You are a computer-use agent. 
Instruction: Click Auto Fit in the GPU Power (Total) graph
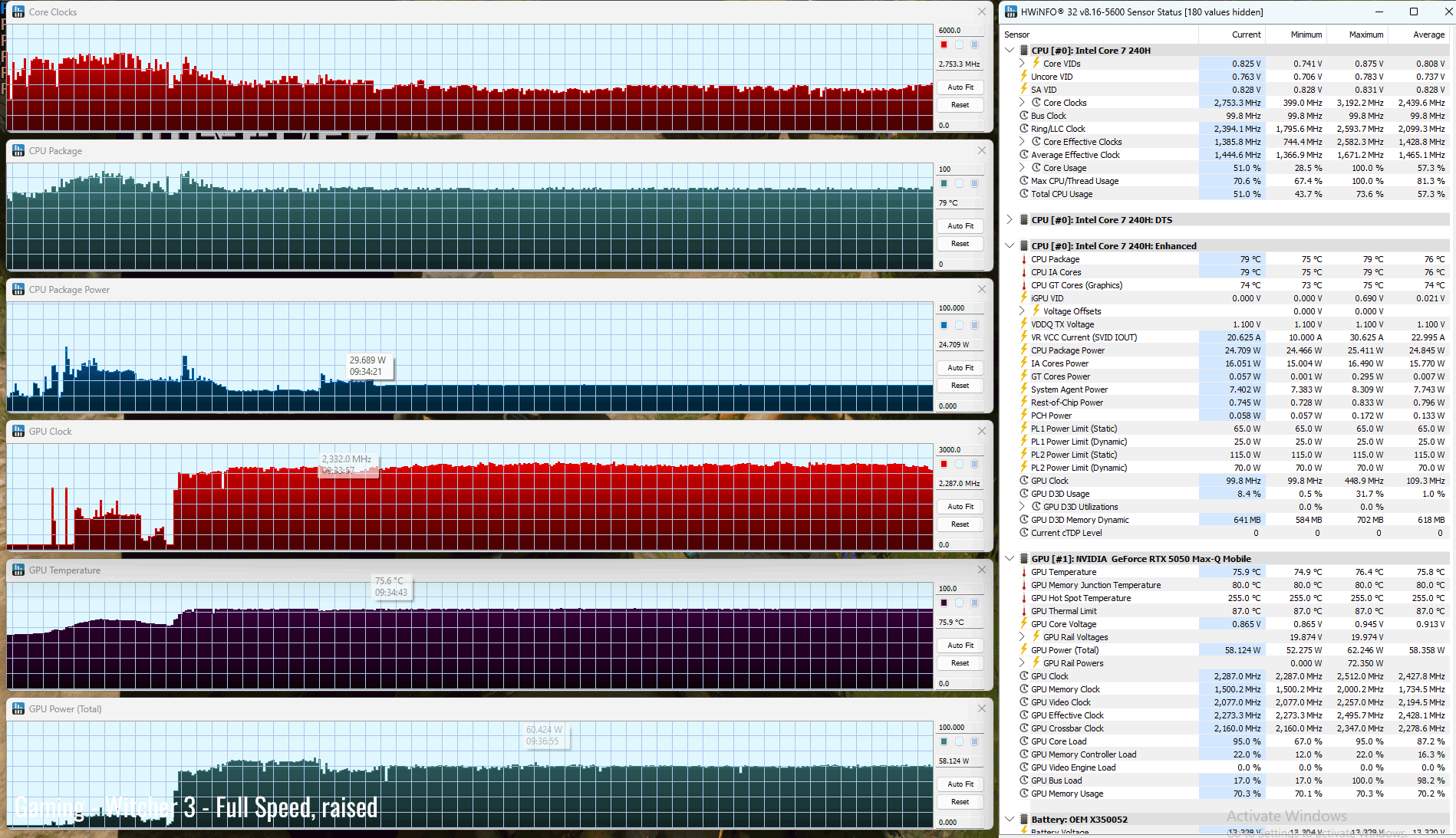[960, 784]
